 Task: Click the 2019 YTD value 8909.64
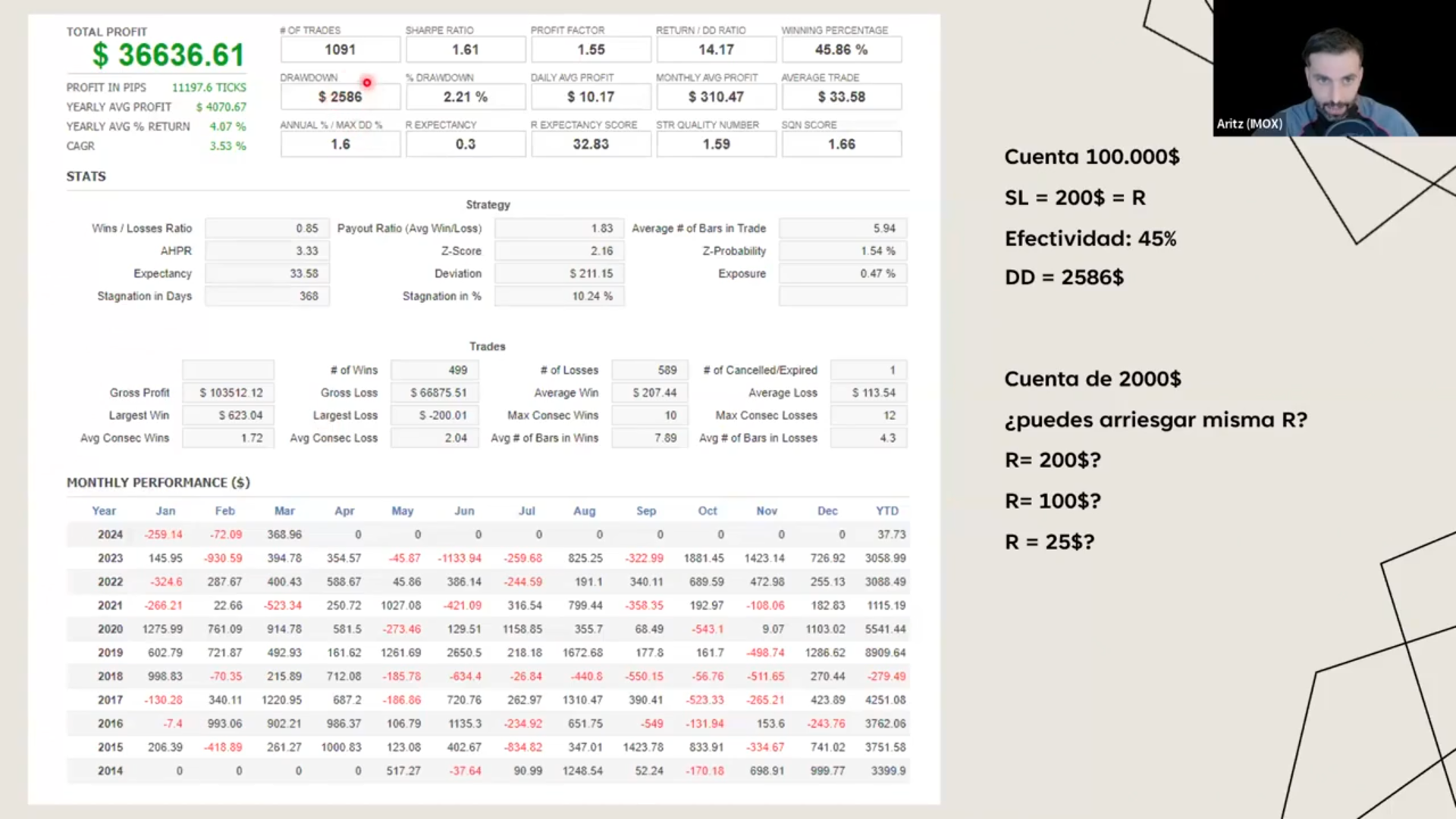coord(885,653)
